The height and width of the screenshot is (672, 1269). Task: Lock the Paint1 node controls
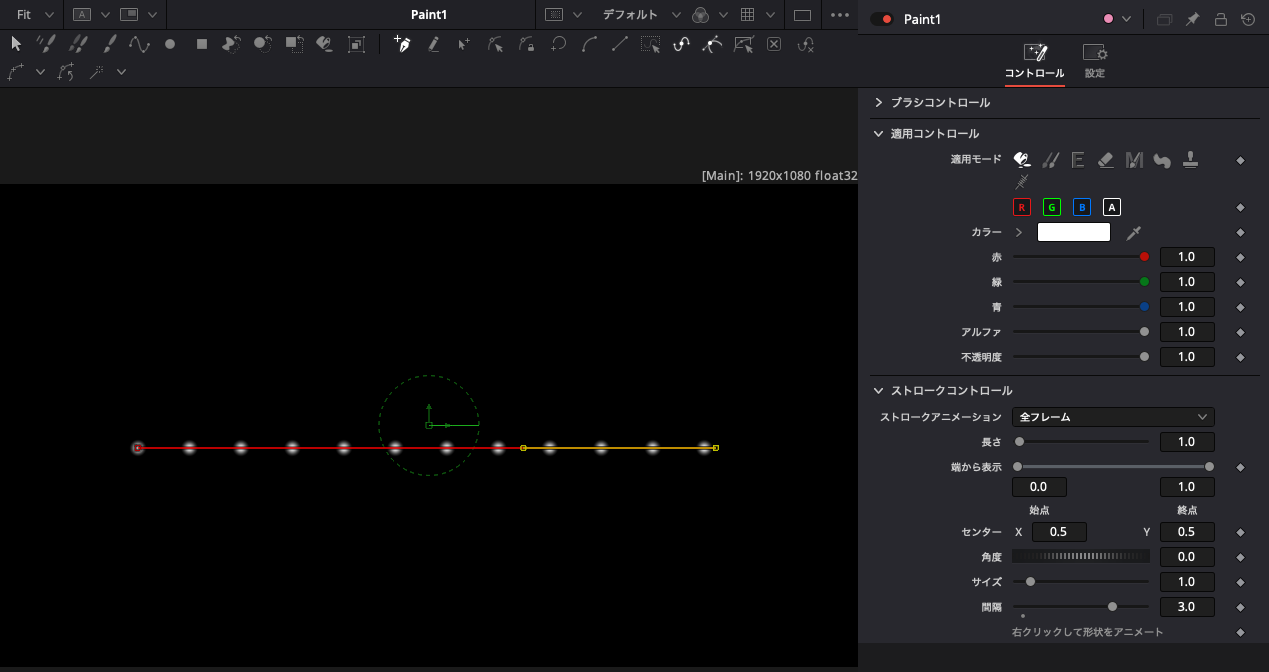1220,19
